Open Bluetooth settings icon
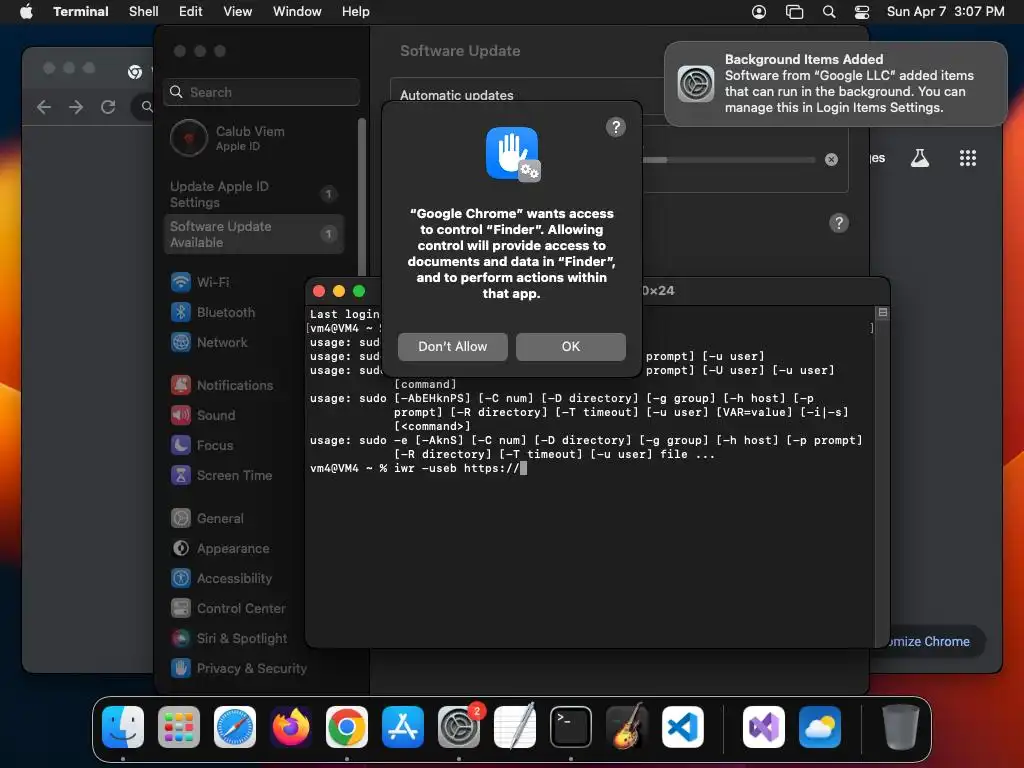 click(181, 312)
